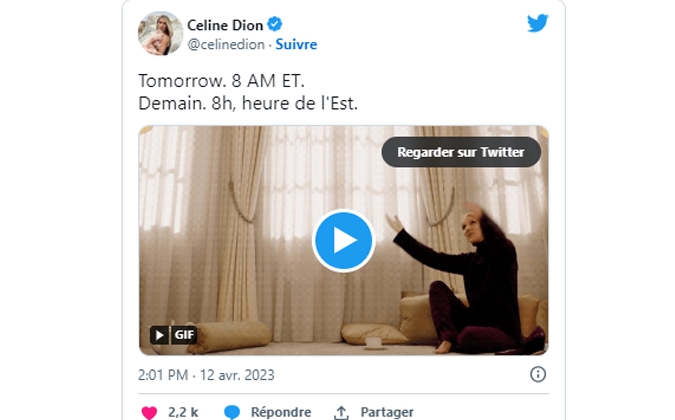This screenshot has height=420, width=675.
Task: Click the blue verified badge
Action: click(x=275, y=24)
